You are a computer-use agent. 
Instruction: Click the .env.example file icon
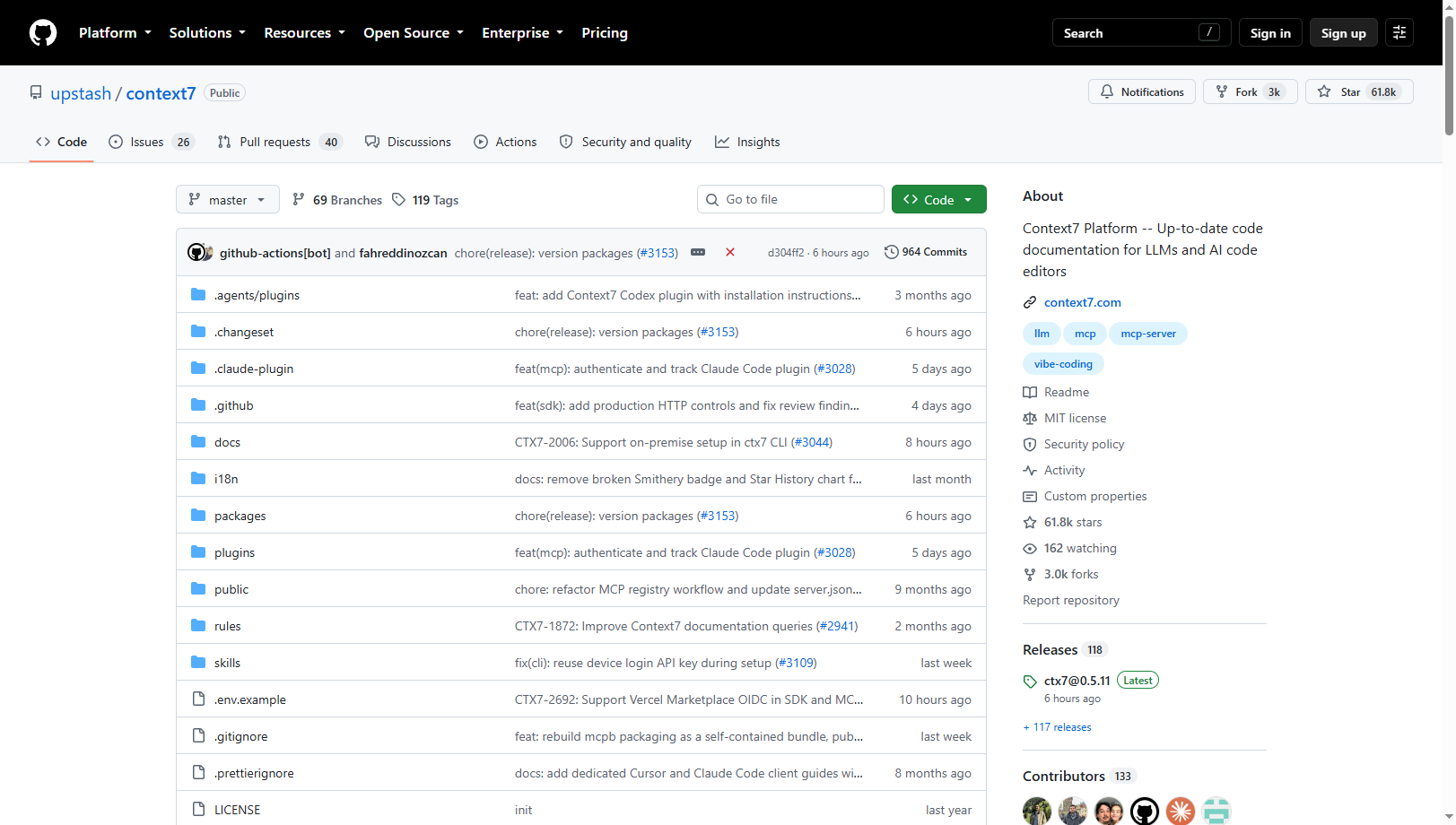tap(198, 699)
